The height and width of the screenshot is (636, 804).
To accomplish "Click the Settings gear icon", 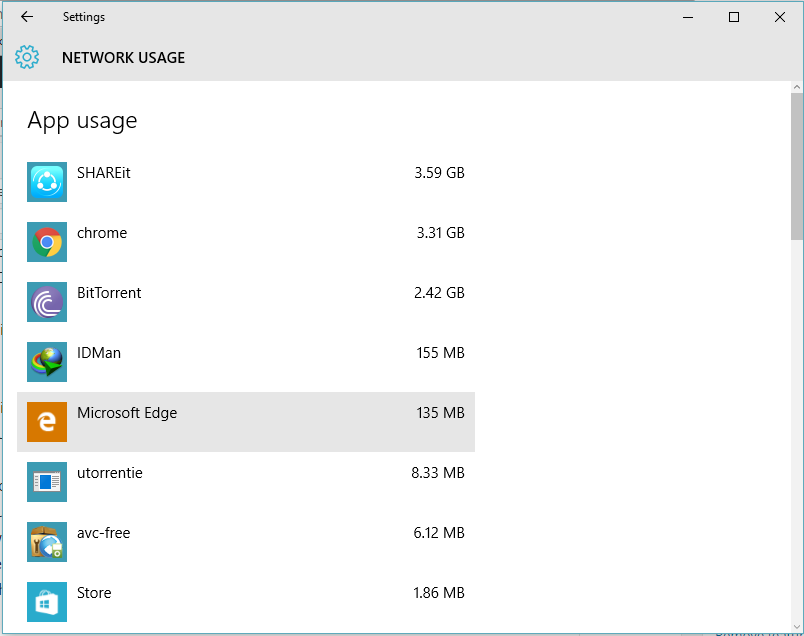I will click(x=27, y=57).
